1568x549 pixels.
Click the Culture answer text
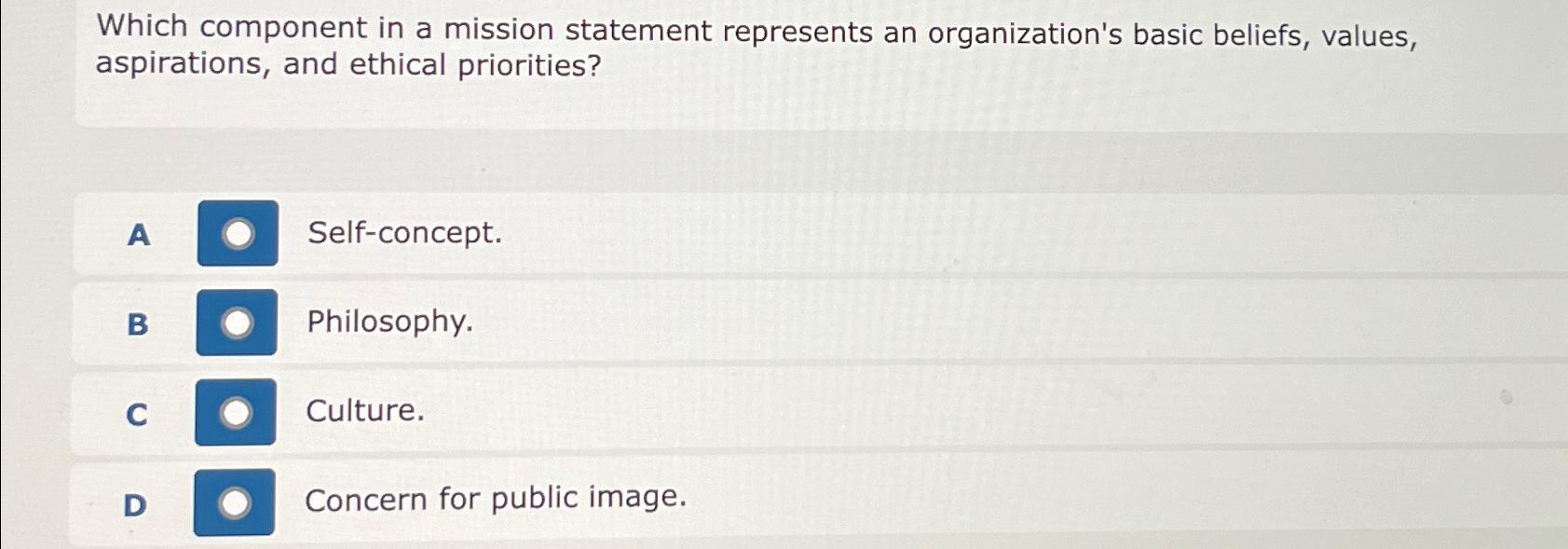click(x=364, y=412)
